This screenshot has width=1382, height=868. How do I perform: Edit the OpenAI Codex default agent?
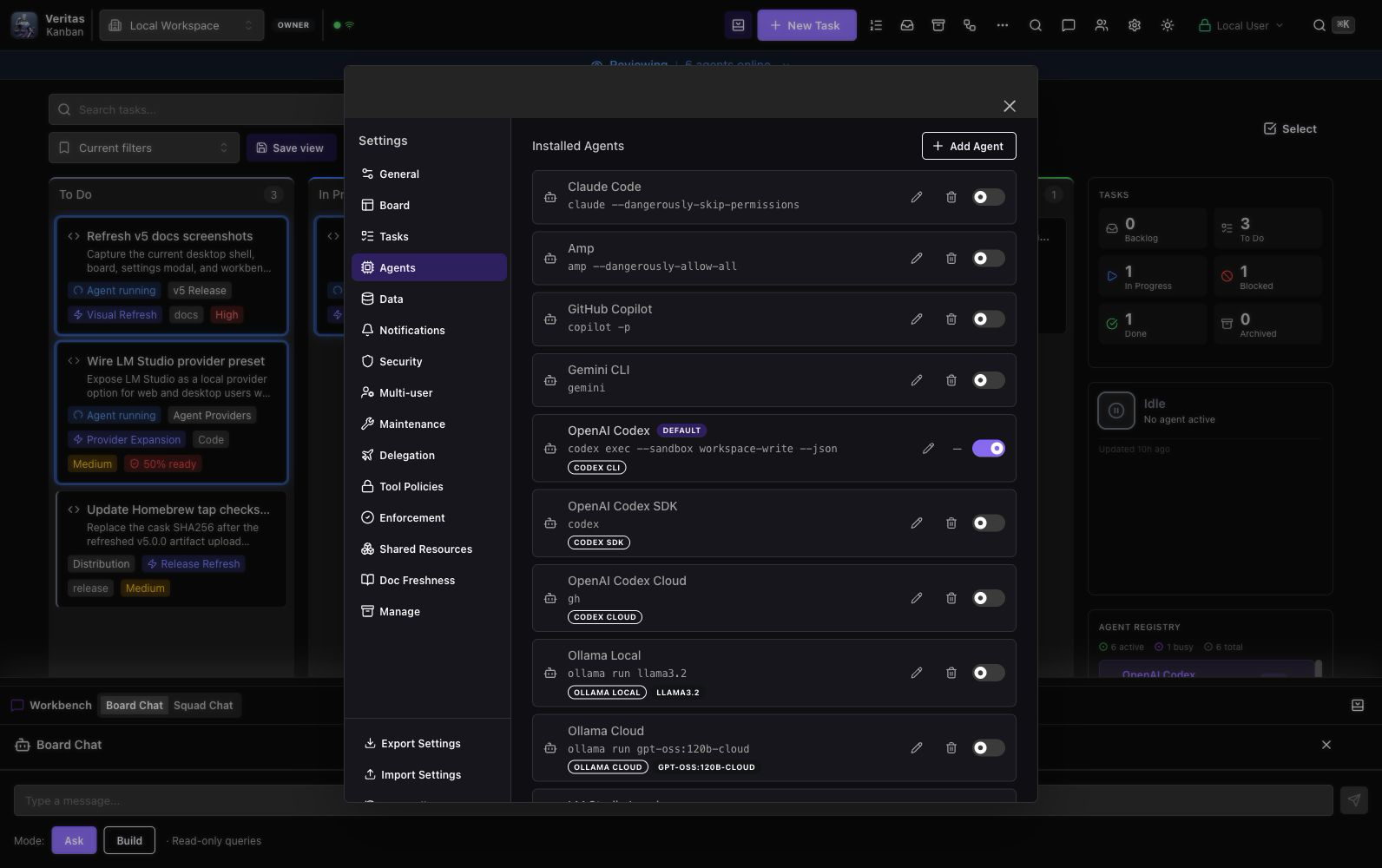point(928,448)
